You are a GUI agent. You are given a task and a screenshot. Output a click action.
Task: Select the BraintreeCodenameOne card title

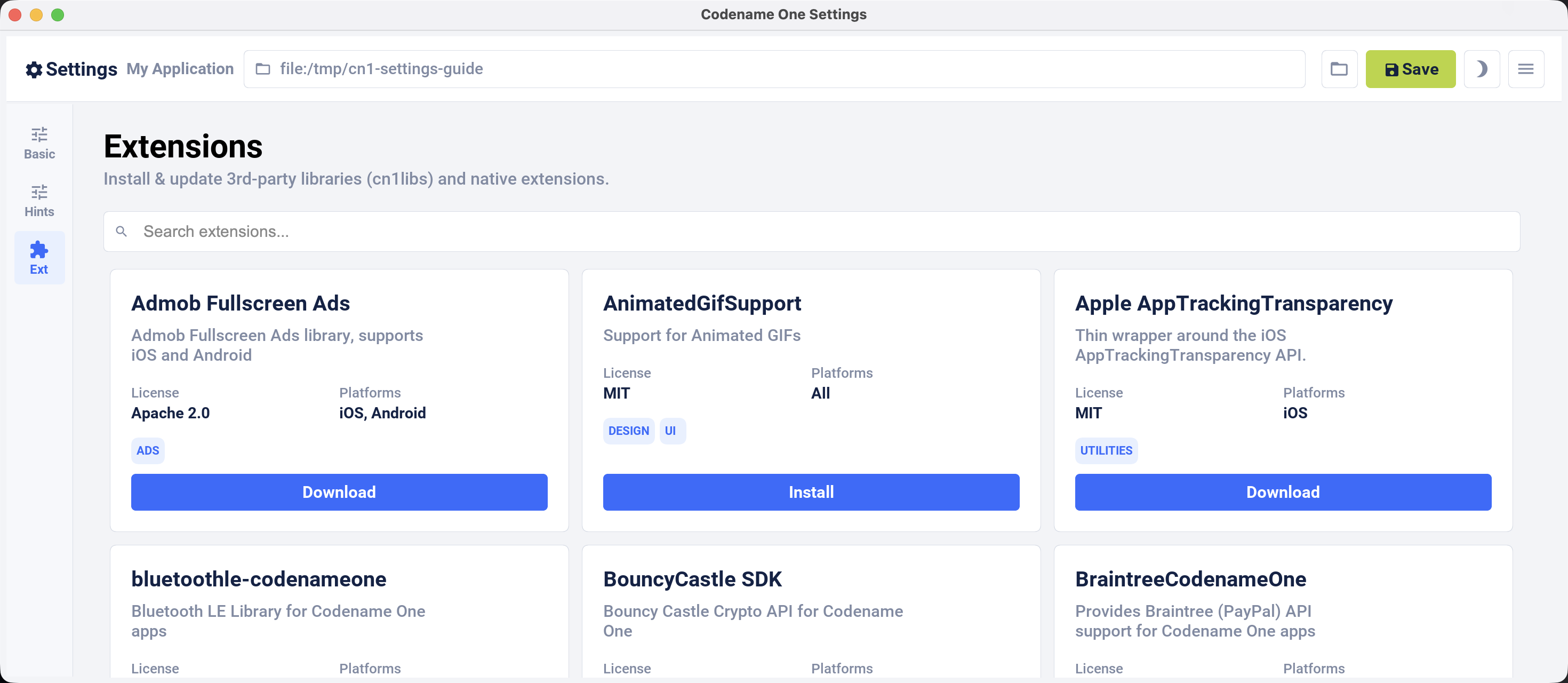click(1190, 579)
